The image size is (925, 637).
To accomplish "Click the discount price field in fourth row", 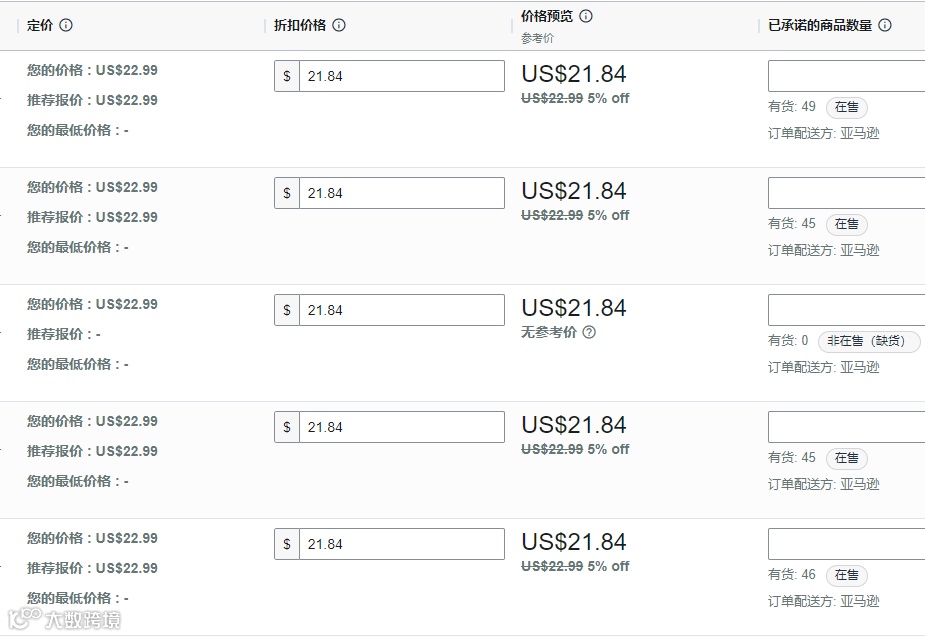I will [401, 427].
